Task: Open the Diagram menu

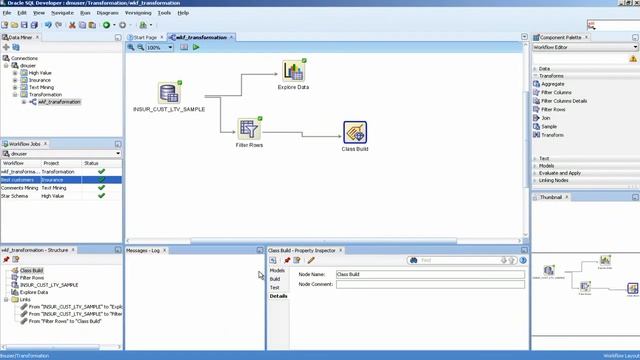Action: pyautogui.click(x=107, y=13)
